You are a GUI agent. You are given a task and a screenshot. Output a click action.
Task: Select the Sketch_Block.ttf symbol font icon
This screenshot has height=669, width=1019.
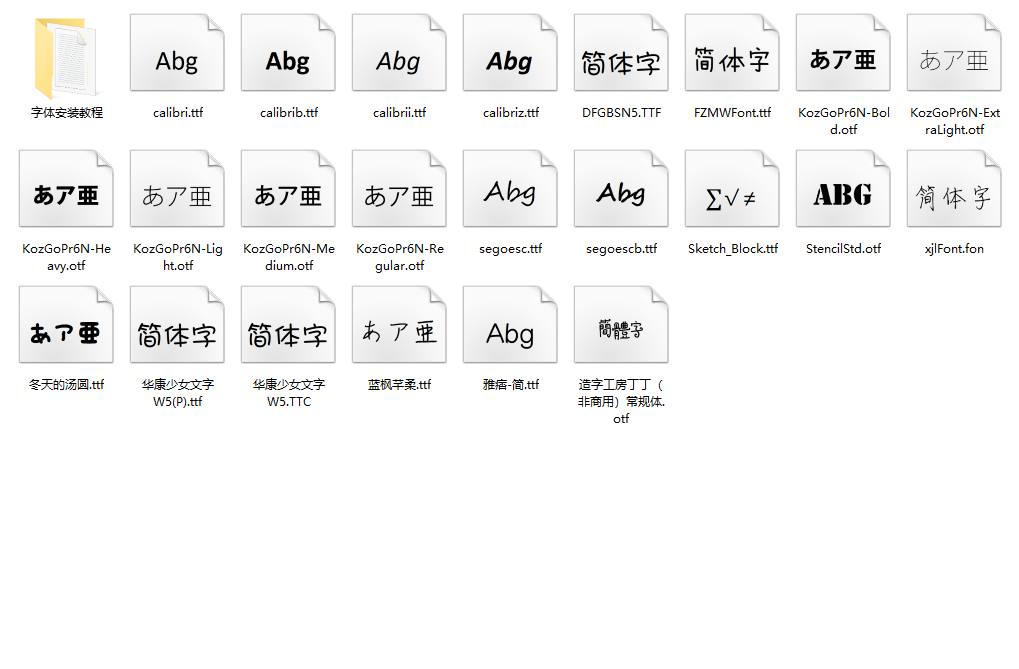click(732, 189)
